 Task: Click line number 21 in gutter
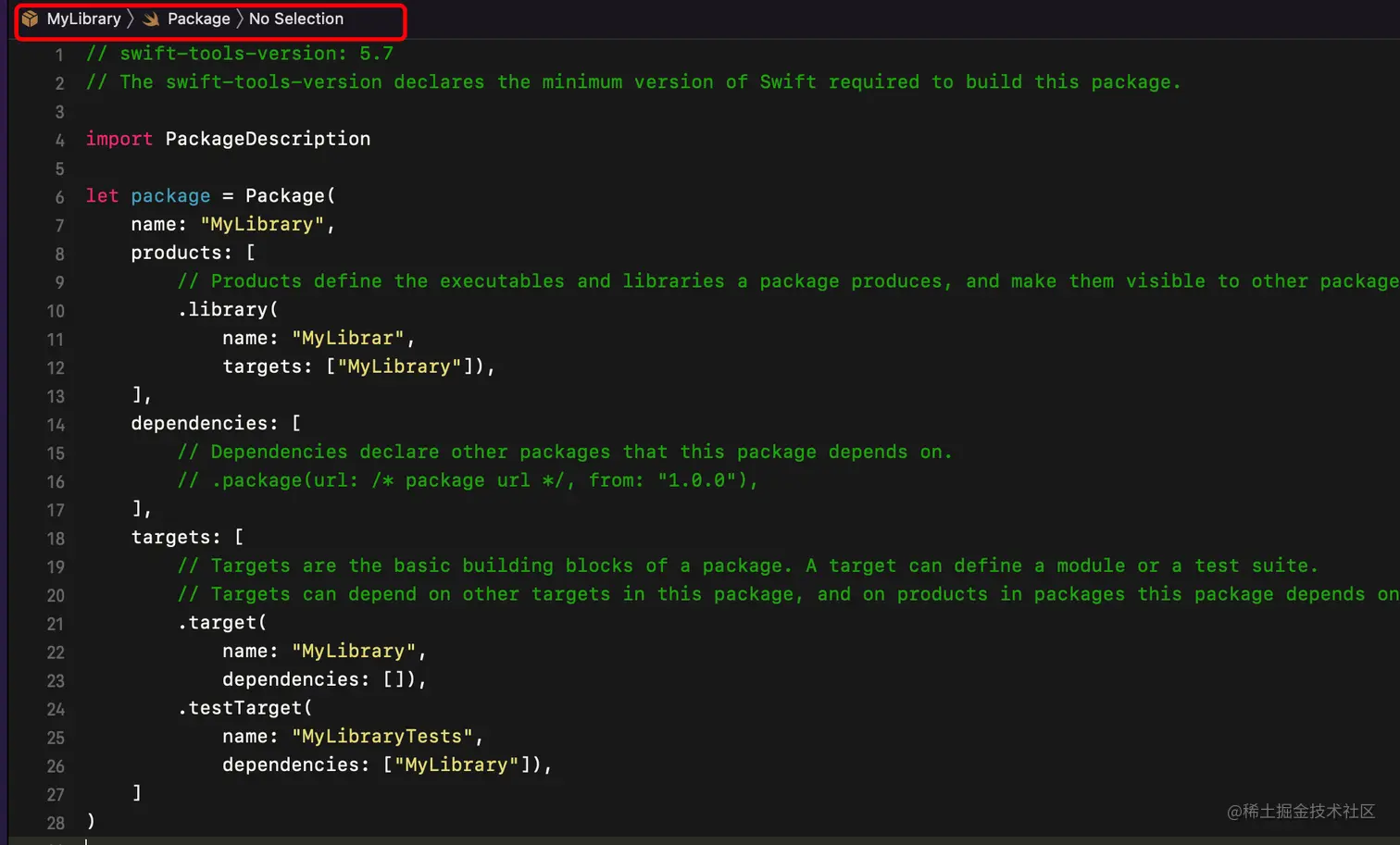coord(56,624)
